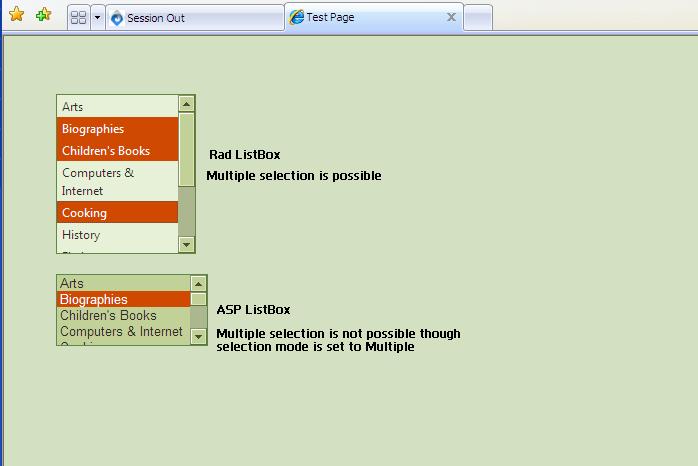Switch to the Test Page tab
The height and width of the screenshot is (466, 698).
(x=374, y=17)
